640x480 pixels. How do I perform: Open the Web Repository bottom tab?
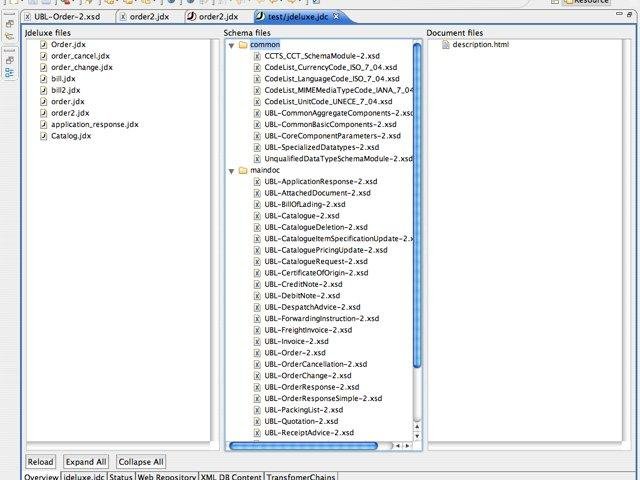(167, 476)
